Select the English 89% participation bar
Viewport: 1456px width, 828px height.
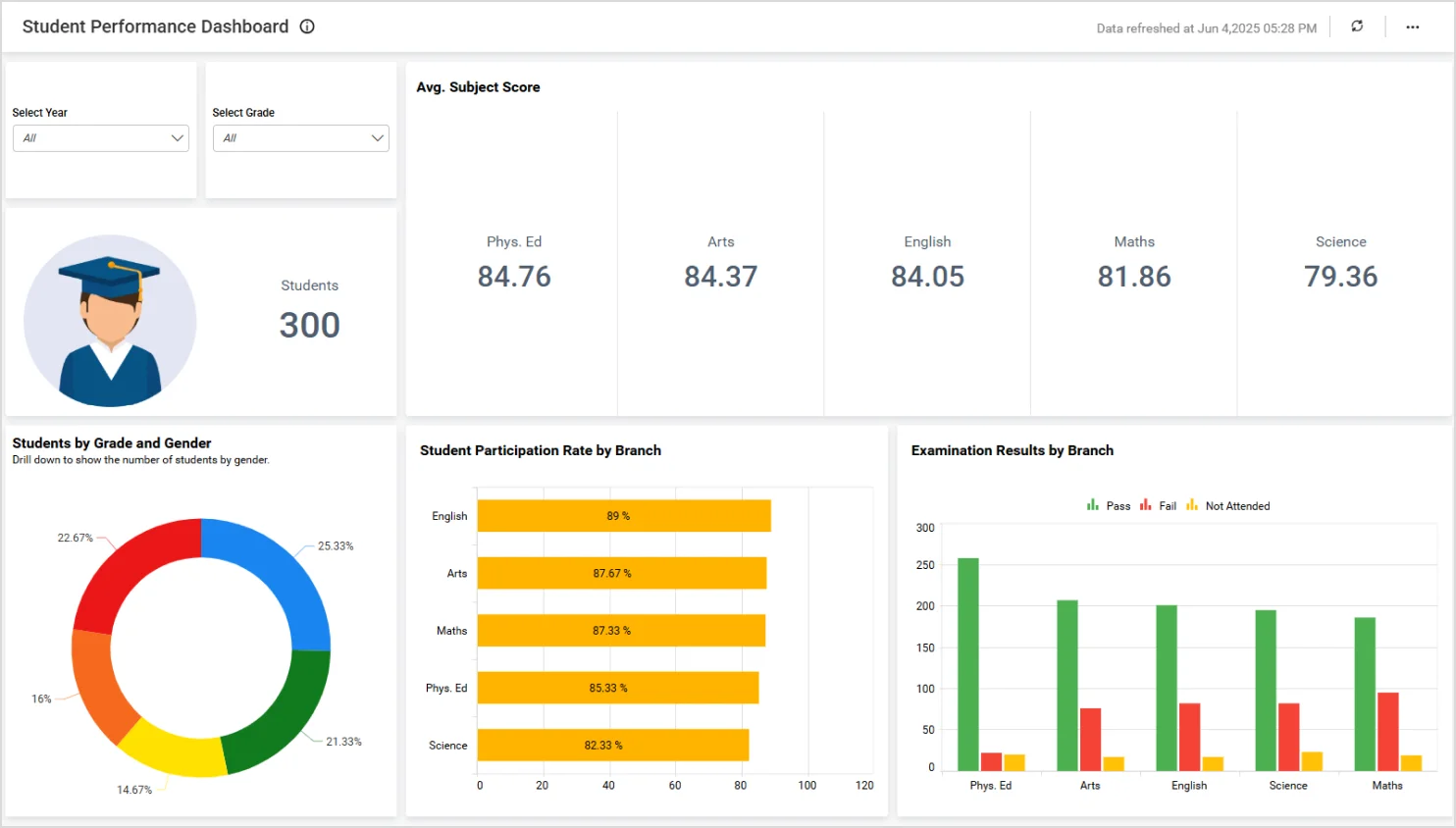click(623, 516)
